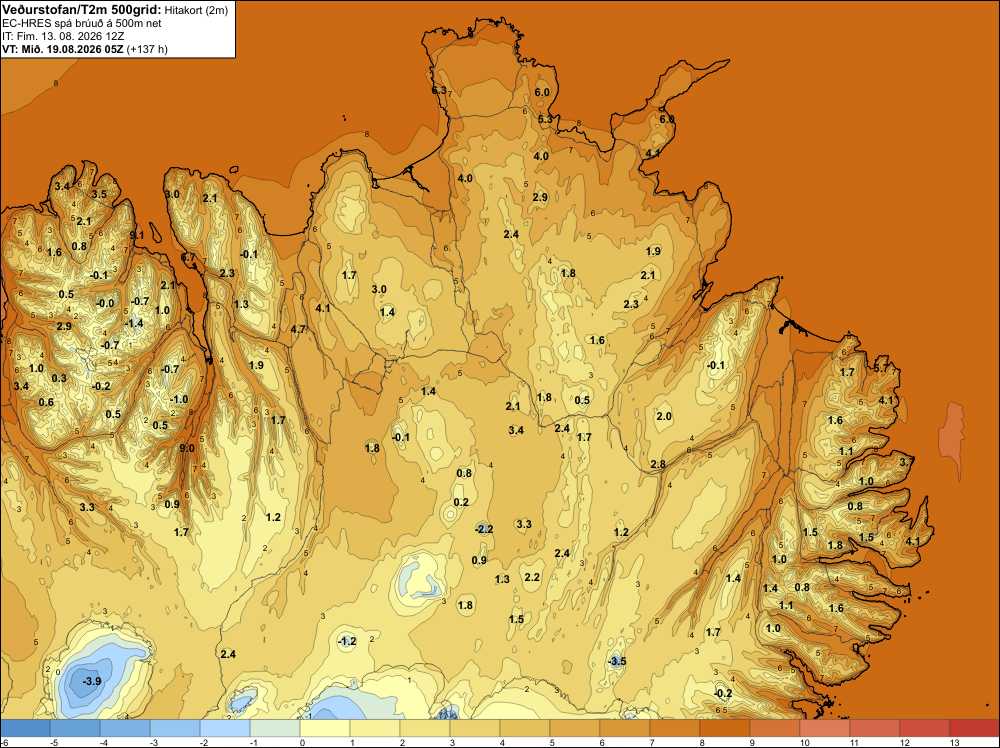The width and height of the screenshot is (1000, 748).
Task: Click the 5.7 east coast label
Action: tap(881, 368)
